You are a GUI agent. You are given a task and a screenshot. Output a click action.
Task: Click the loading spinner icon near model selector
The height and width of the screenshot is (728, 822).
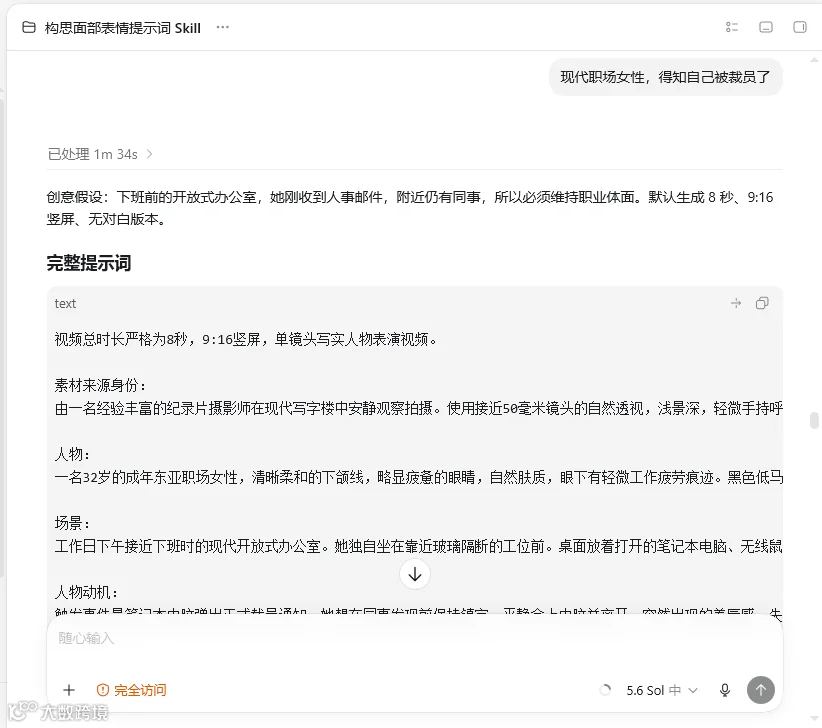[605, 690]
